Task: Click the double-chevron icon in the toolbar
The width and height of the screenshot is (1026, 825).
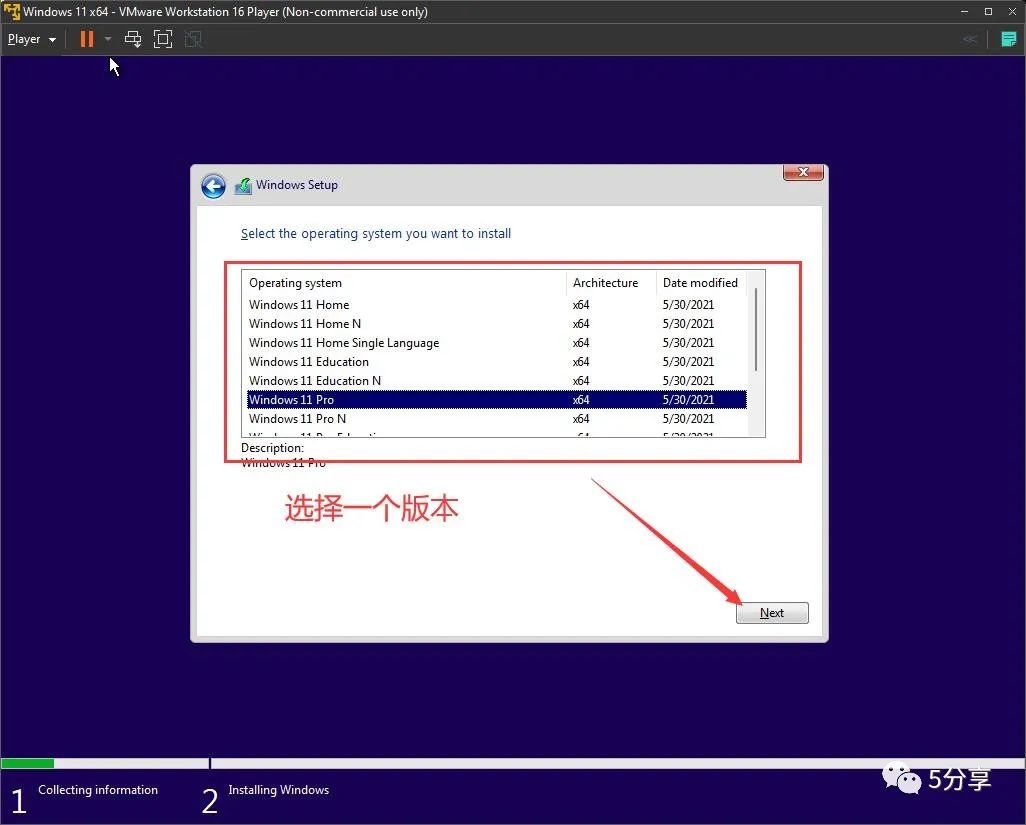Action: (970, 39)
